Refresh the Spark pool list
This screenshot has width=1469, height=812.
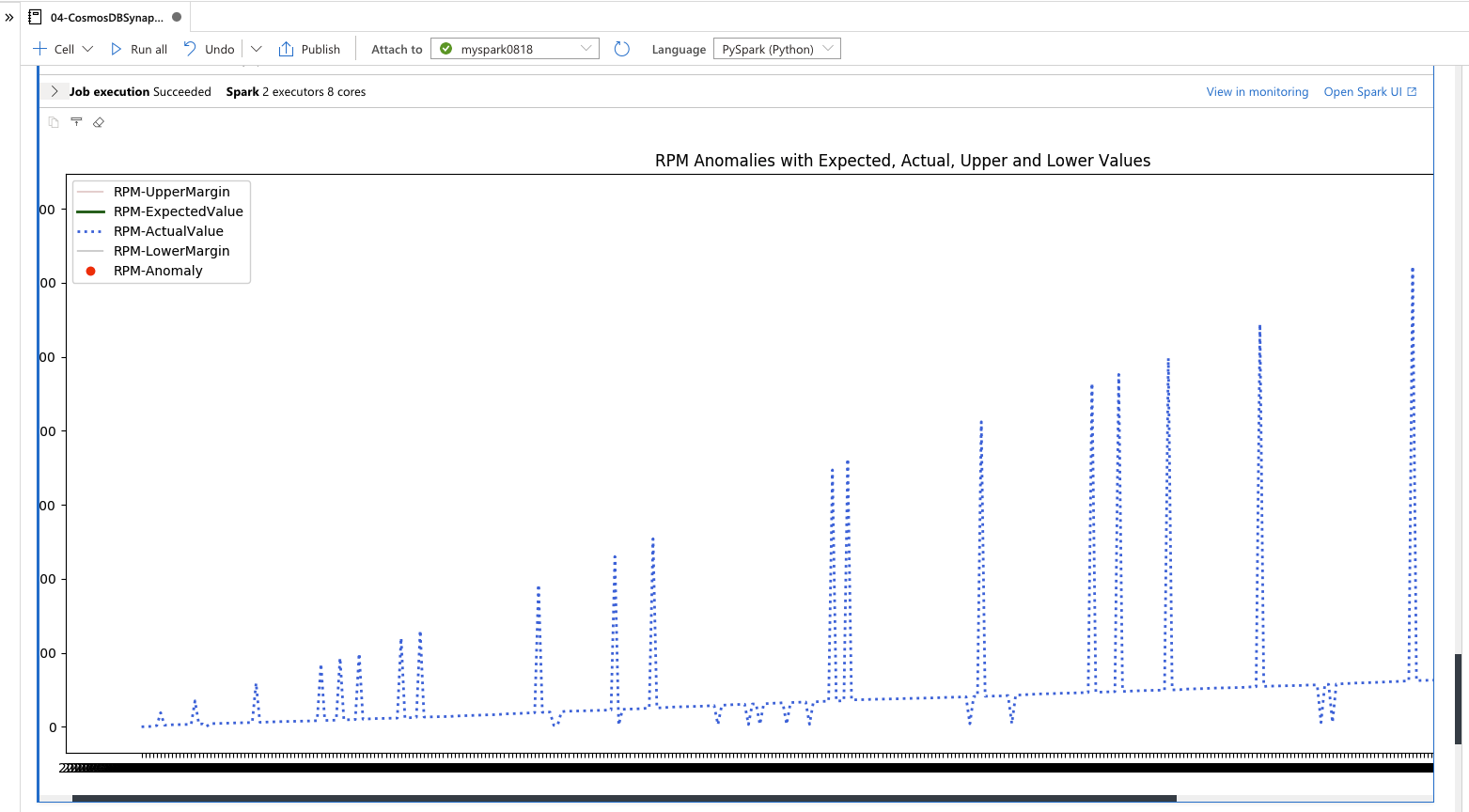621,49
